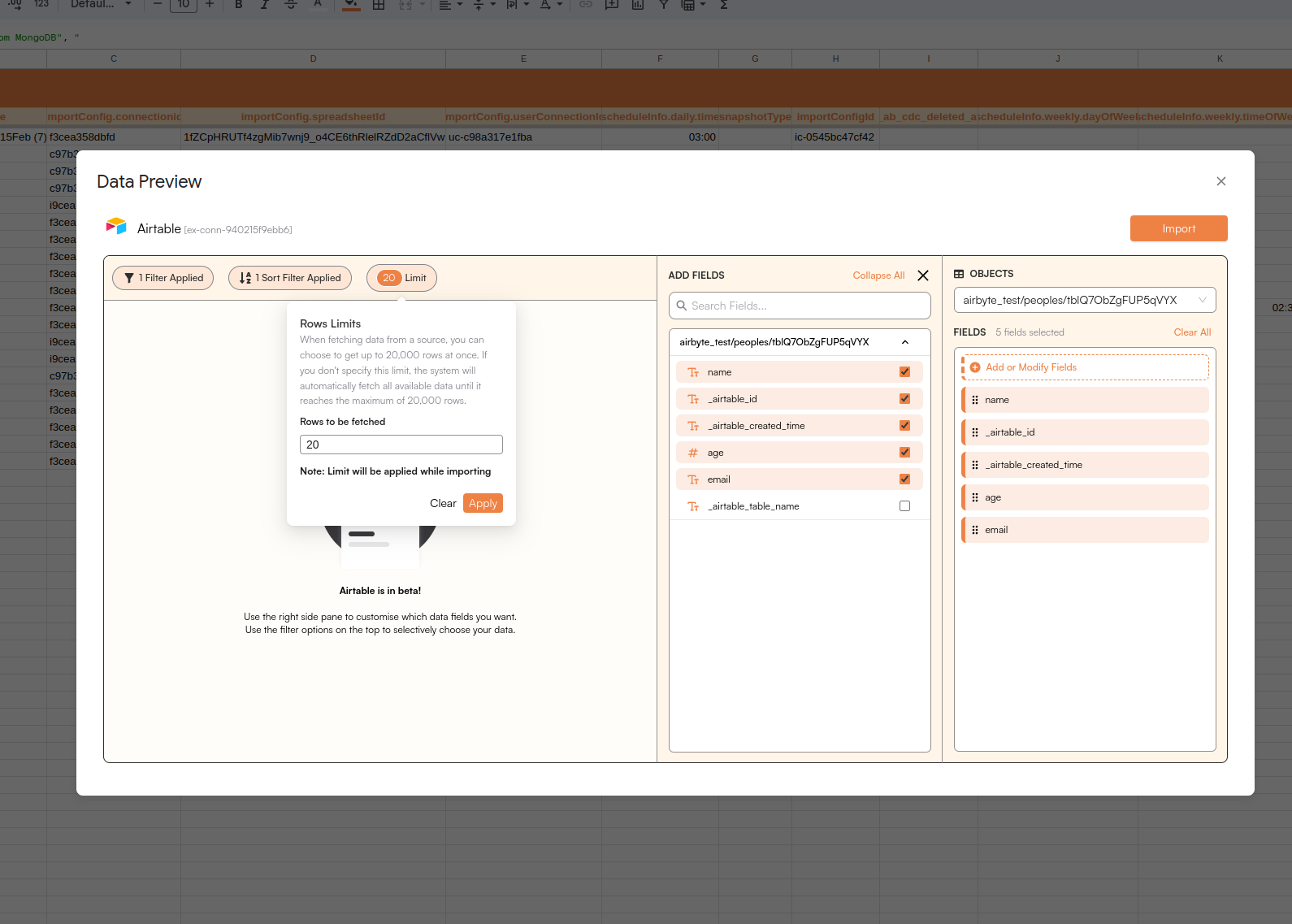Open the Objects table dropdown
Screen dimensions: 1292x924
1085,300
